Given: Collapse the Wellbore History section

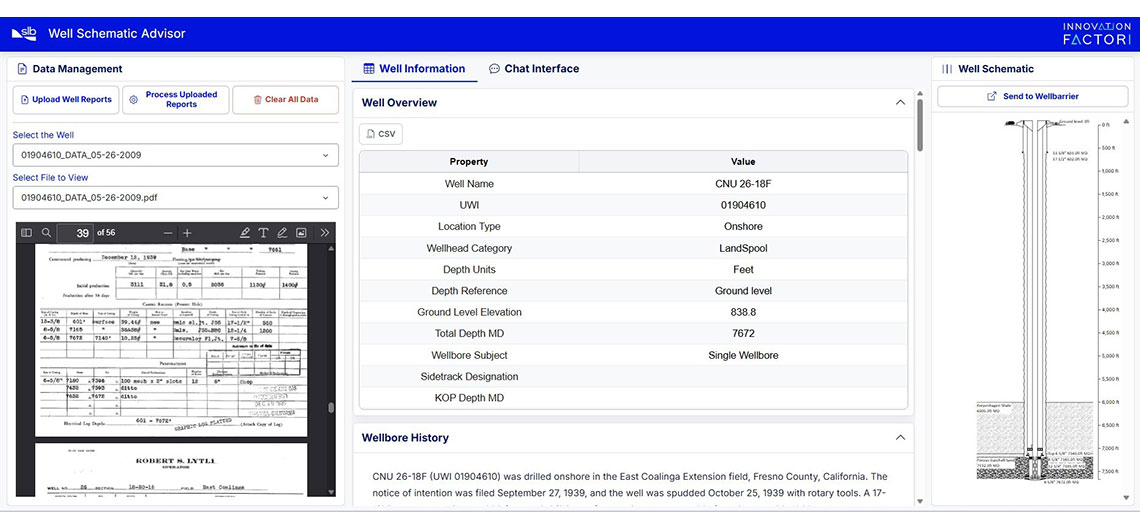Looking at the screenshot, I should point(900,438).
